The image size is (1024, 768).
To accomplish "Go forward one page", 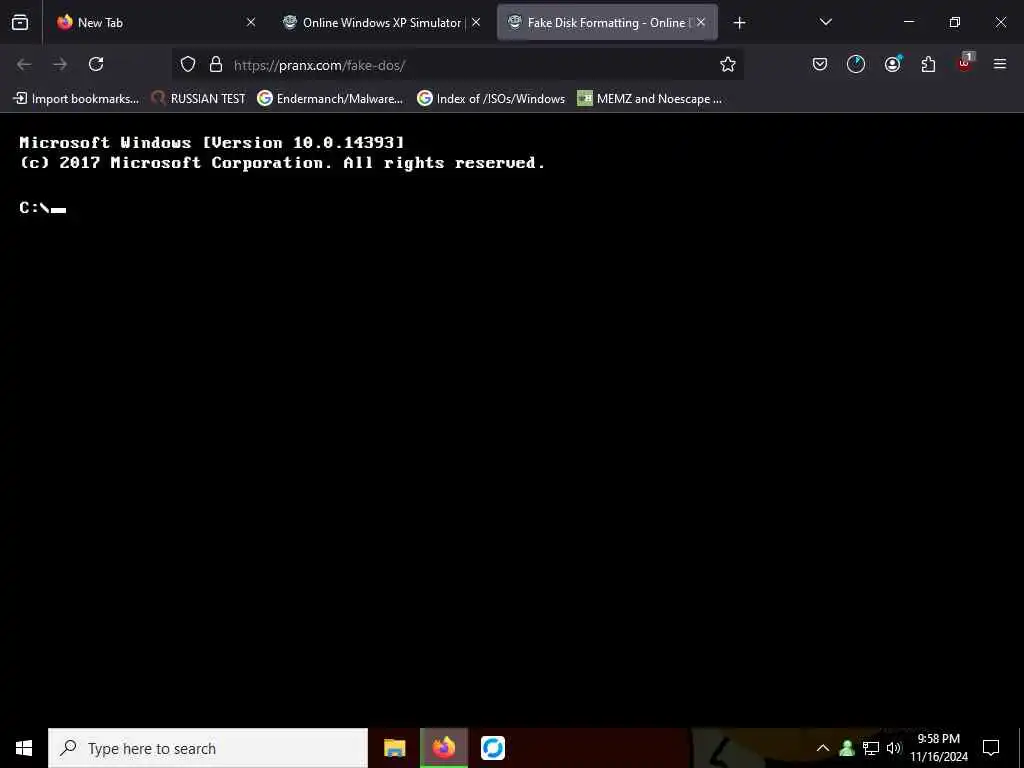I will [60, 64].
